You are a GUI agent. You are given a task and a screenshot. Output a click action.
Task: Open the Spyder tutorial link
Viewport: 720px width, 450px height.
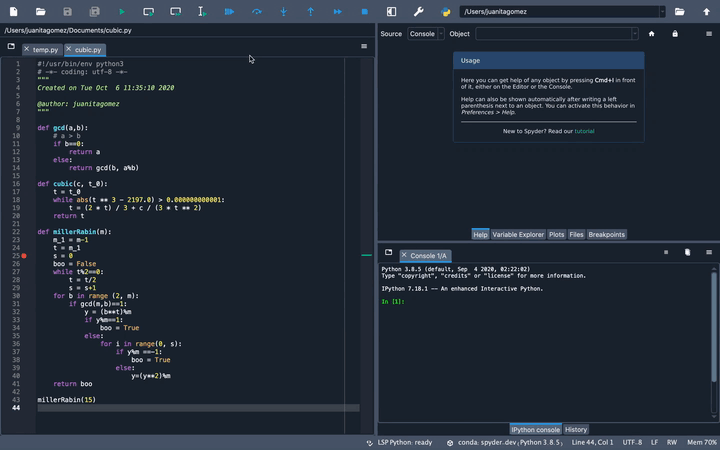coord(584,131)
